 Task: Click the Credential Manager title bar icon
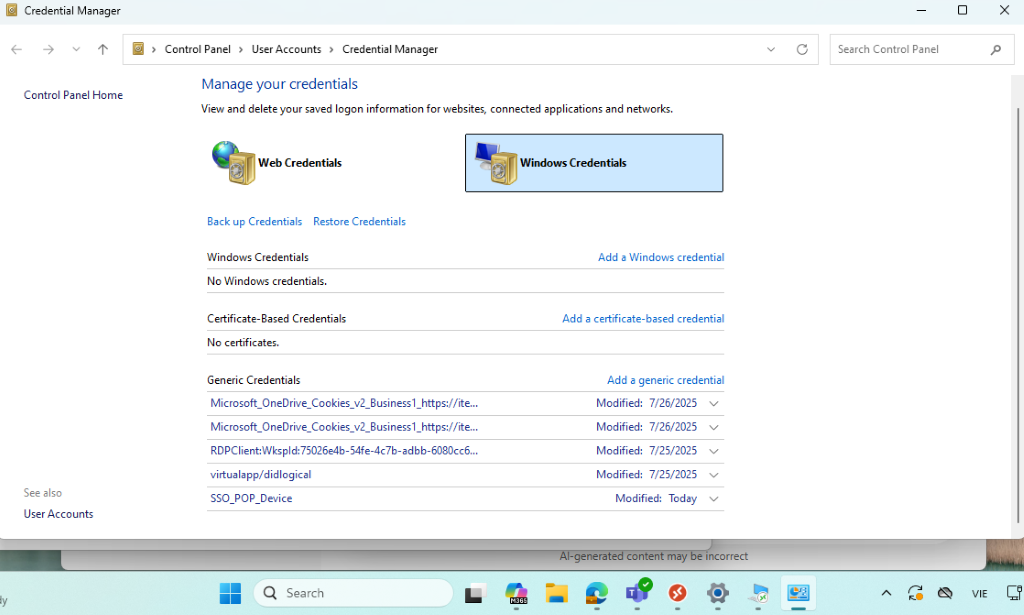point(11,10)
